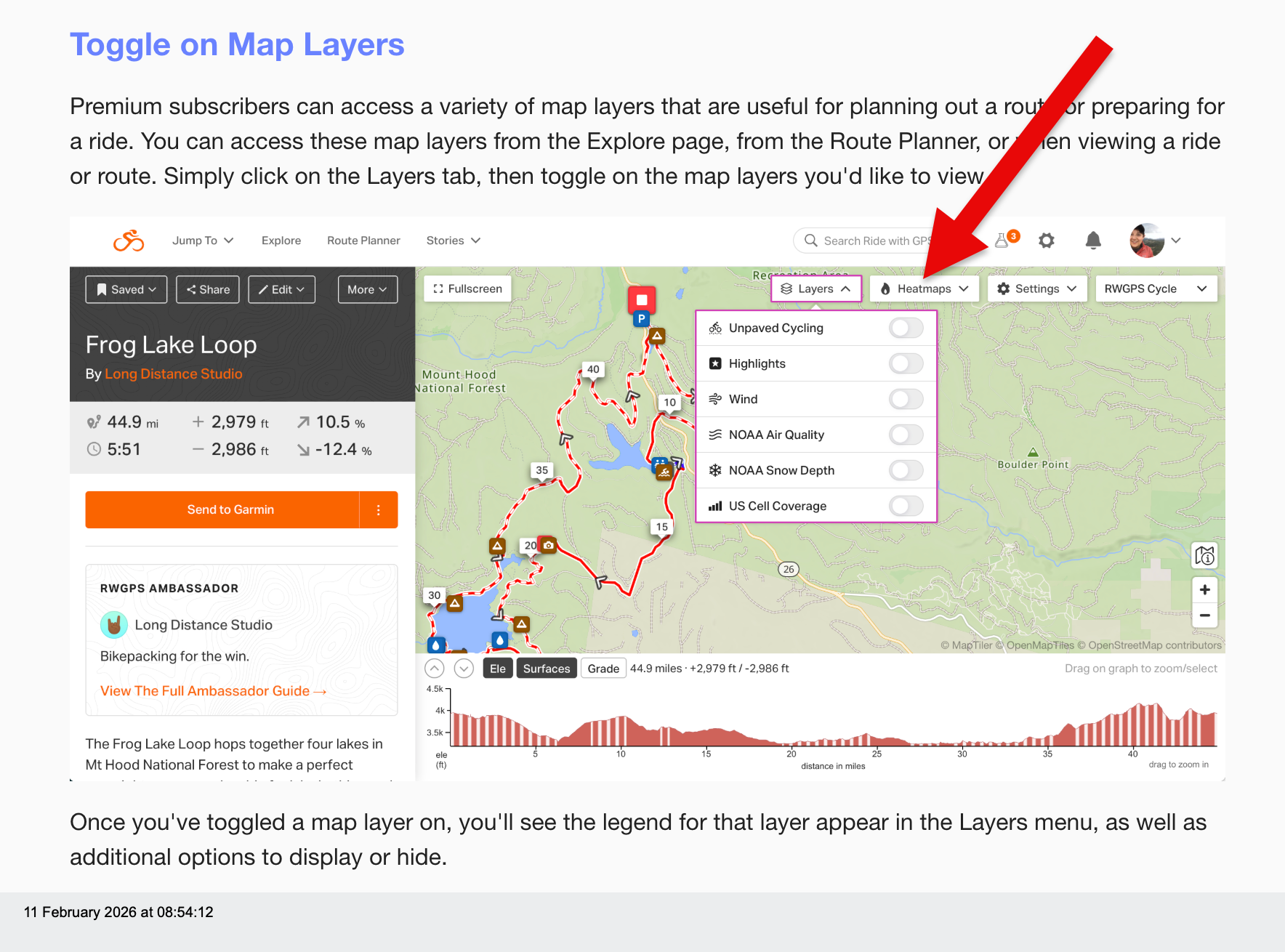Click the three-dot menu beside Send to Garmin
The width and height of the screenshot is (1285, 952).
click(x=379, y=510)
